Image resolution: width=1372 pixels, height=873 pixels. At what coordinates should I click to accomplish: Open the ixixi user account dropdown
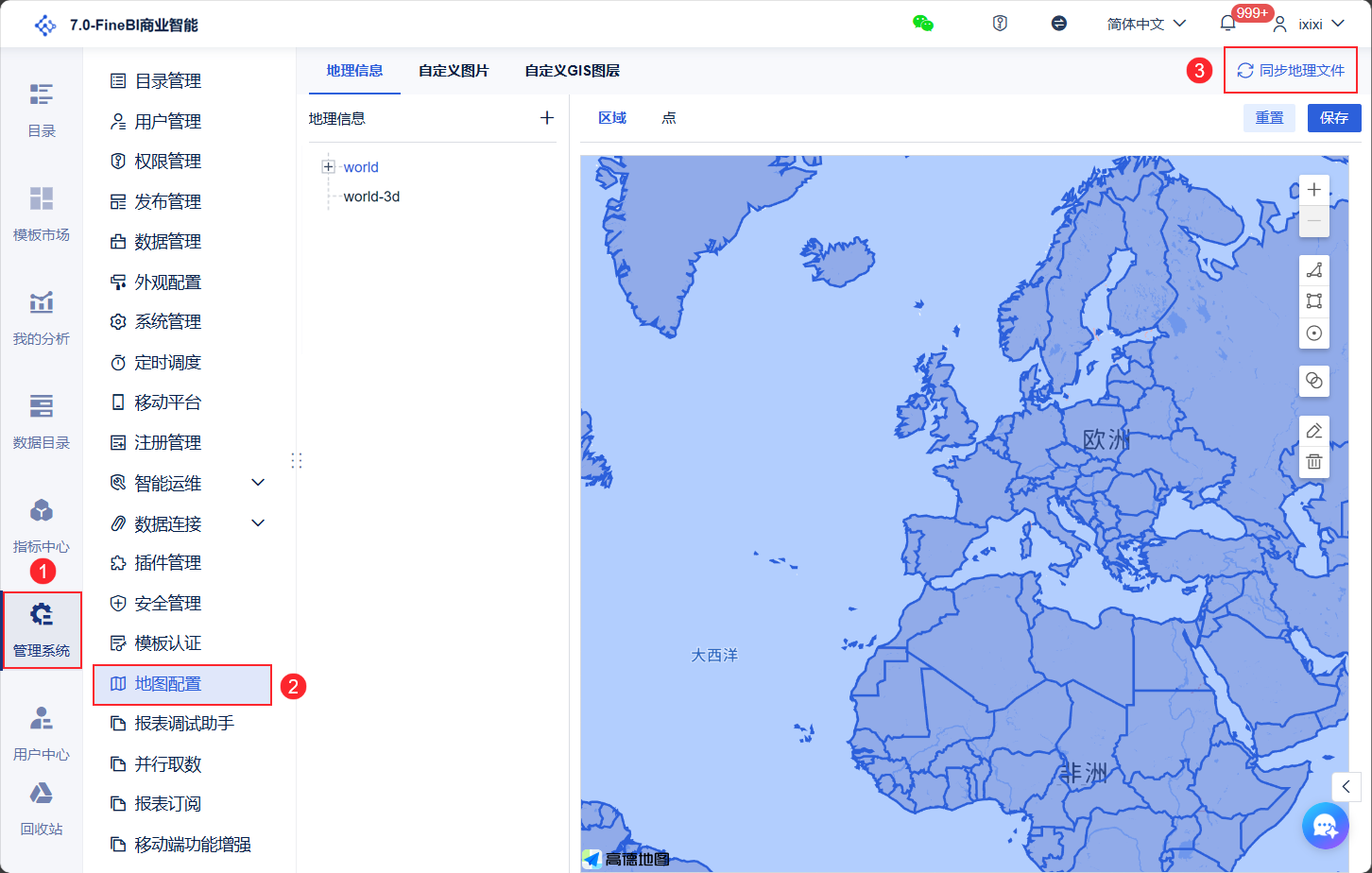click(x=1309, y=24)
